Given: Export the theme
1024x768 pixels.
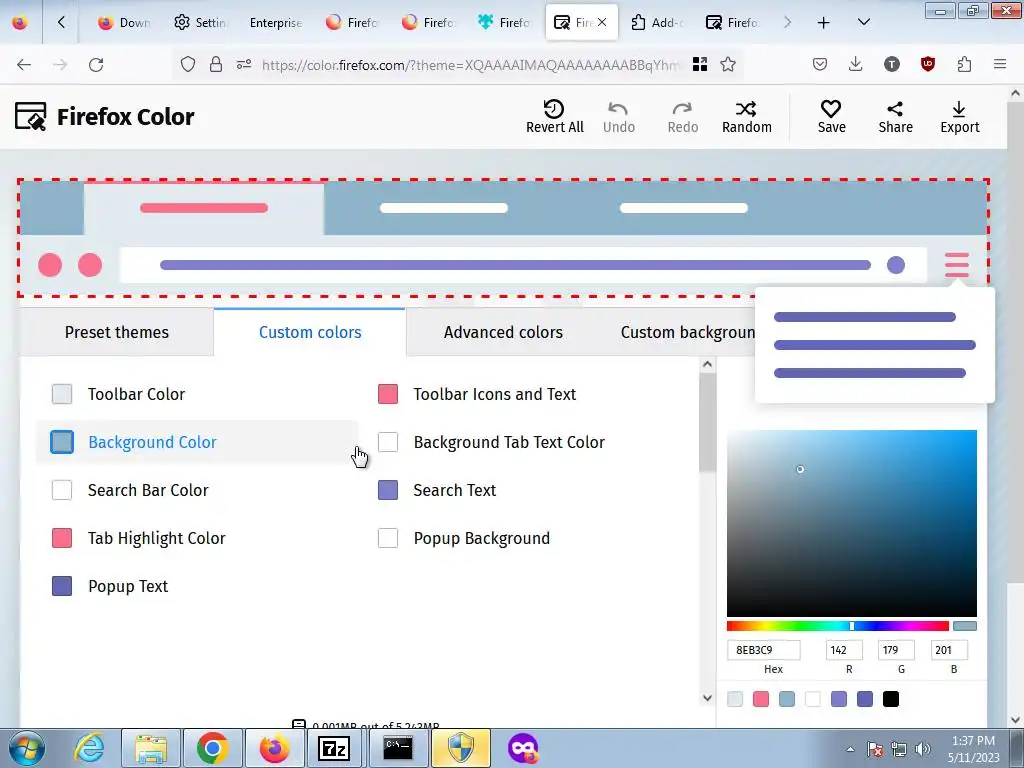Looking at the screenshot, I should tap(959, 117).
